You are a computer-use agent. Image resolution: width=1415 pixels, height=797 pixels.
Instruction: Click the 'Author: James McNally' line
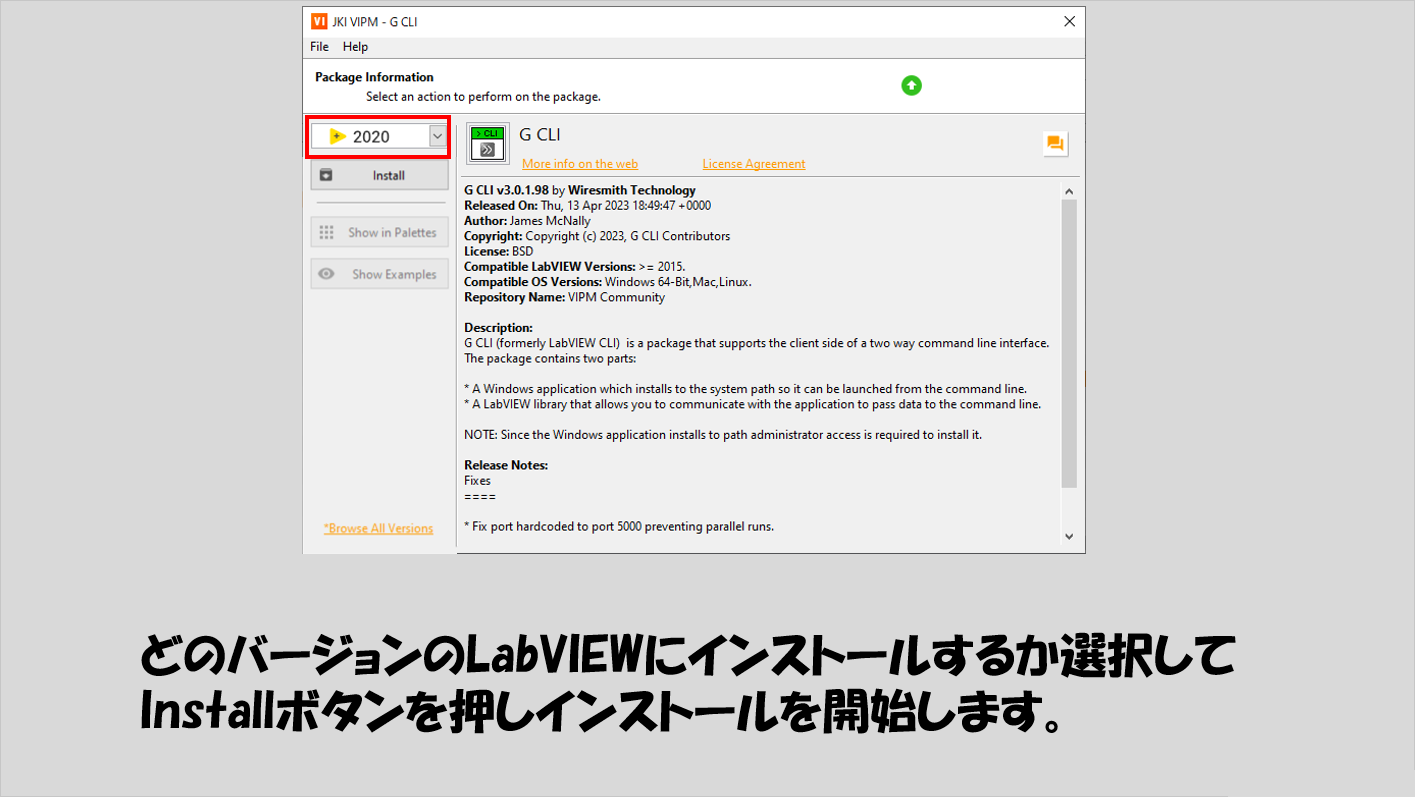[x=527, y=221]
